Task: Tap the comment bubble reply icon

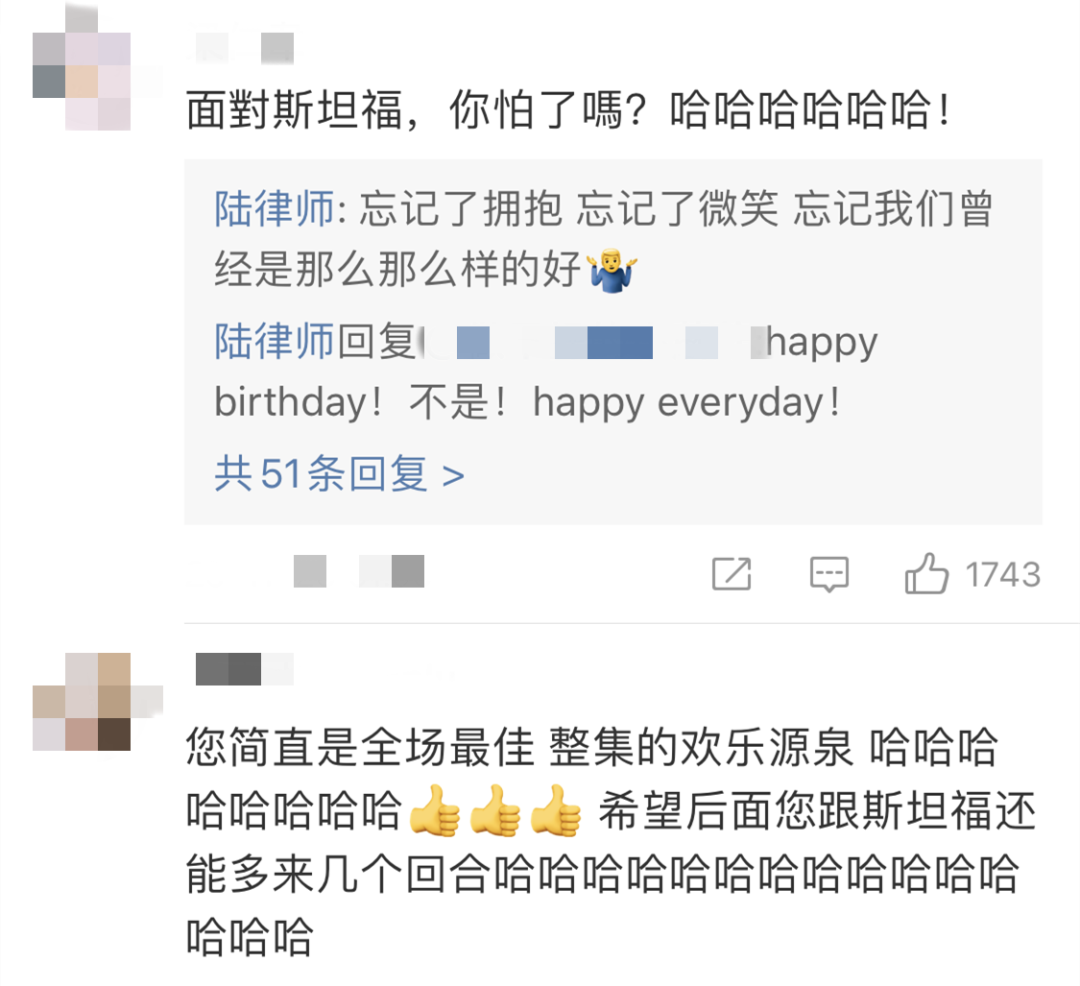Action: tap(829, 574)
